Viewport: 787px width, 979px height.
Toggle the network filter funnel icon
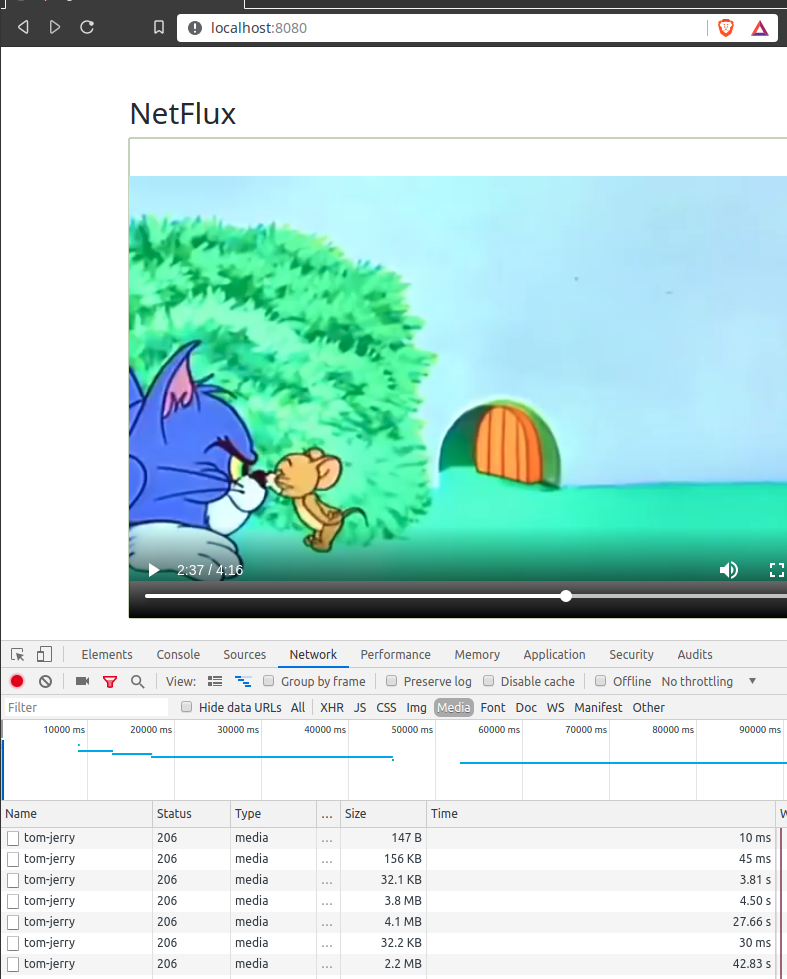pos(110,682)
